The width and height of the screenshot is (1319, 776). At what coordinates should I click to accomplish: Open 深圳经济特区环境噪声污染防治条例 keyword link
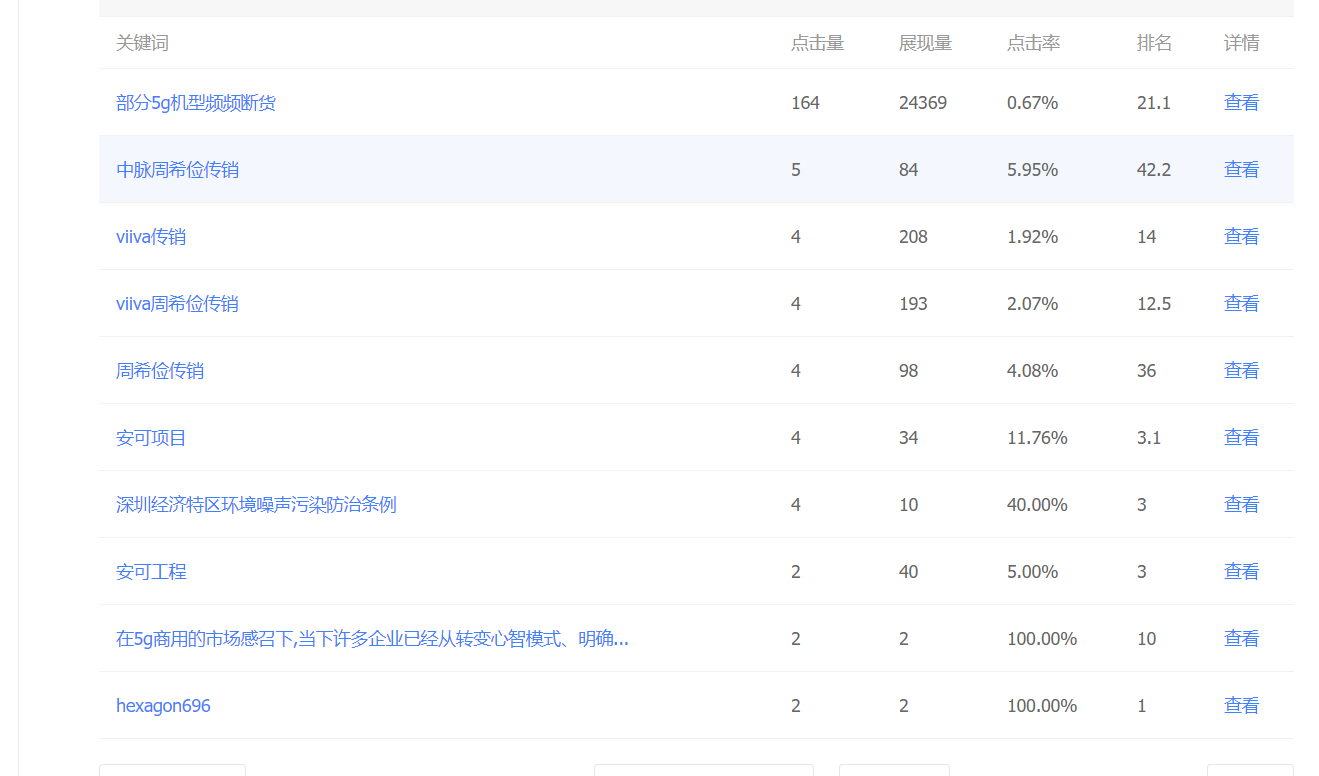click(256, 505)
